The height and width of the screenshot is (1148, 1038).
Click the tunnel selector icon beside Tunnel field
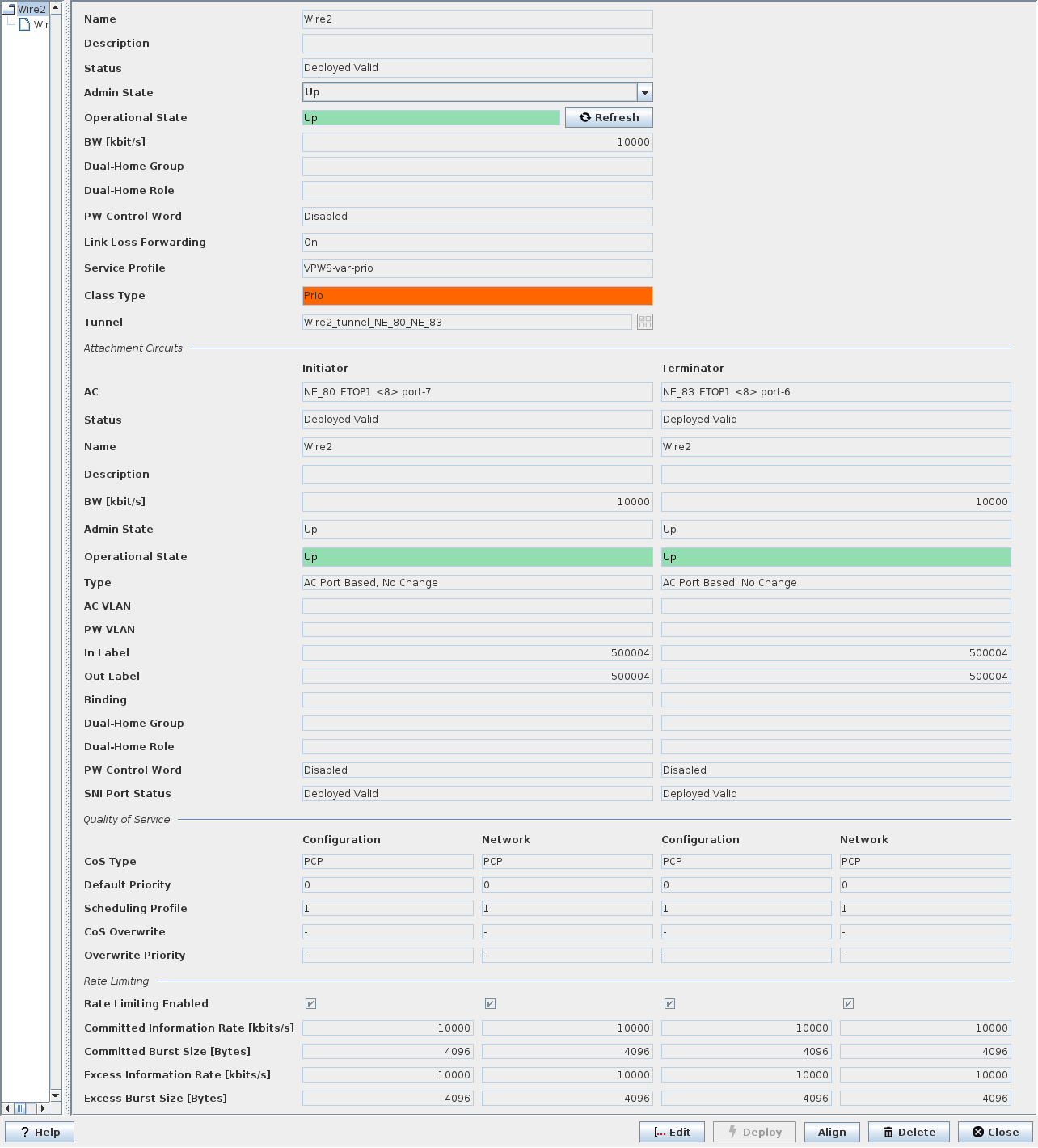(x=644, y=322)
